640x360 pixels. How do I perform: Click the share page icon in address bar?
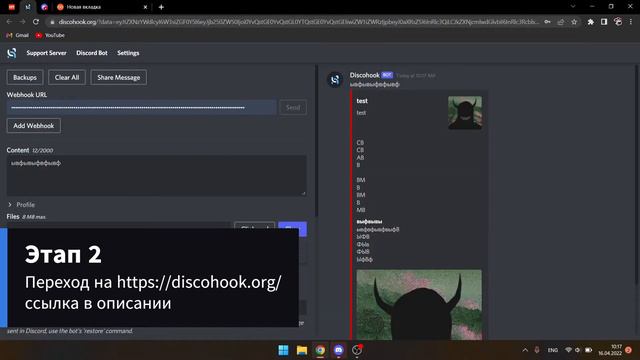point(561,22)
